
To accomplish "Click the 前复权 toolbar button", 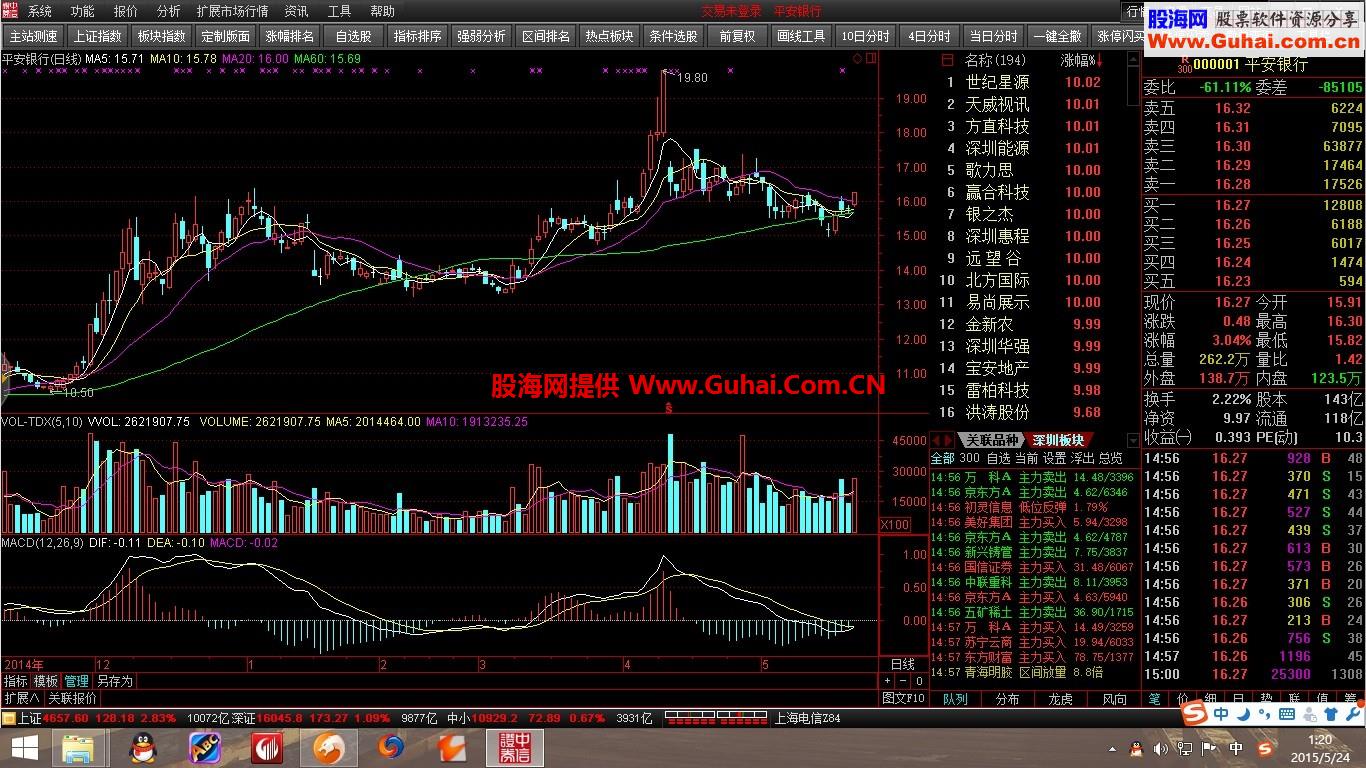I will pos(738,36).
